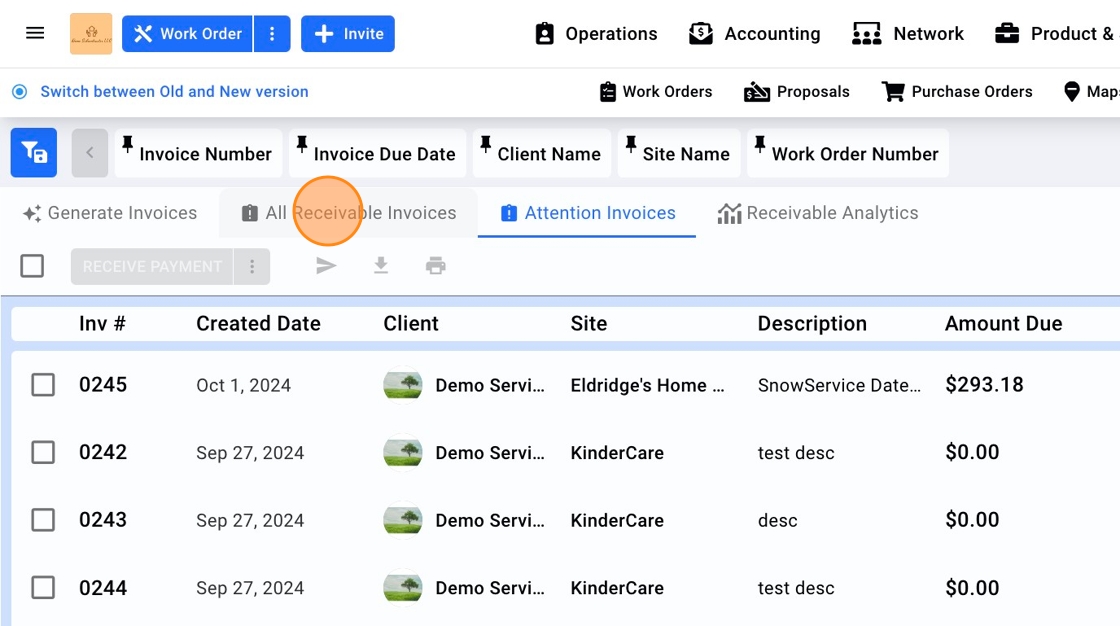Open the hamburger navigation menu
Image resolution: width=1120 pixels, height=626 pixels.
coord(35,33)
